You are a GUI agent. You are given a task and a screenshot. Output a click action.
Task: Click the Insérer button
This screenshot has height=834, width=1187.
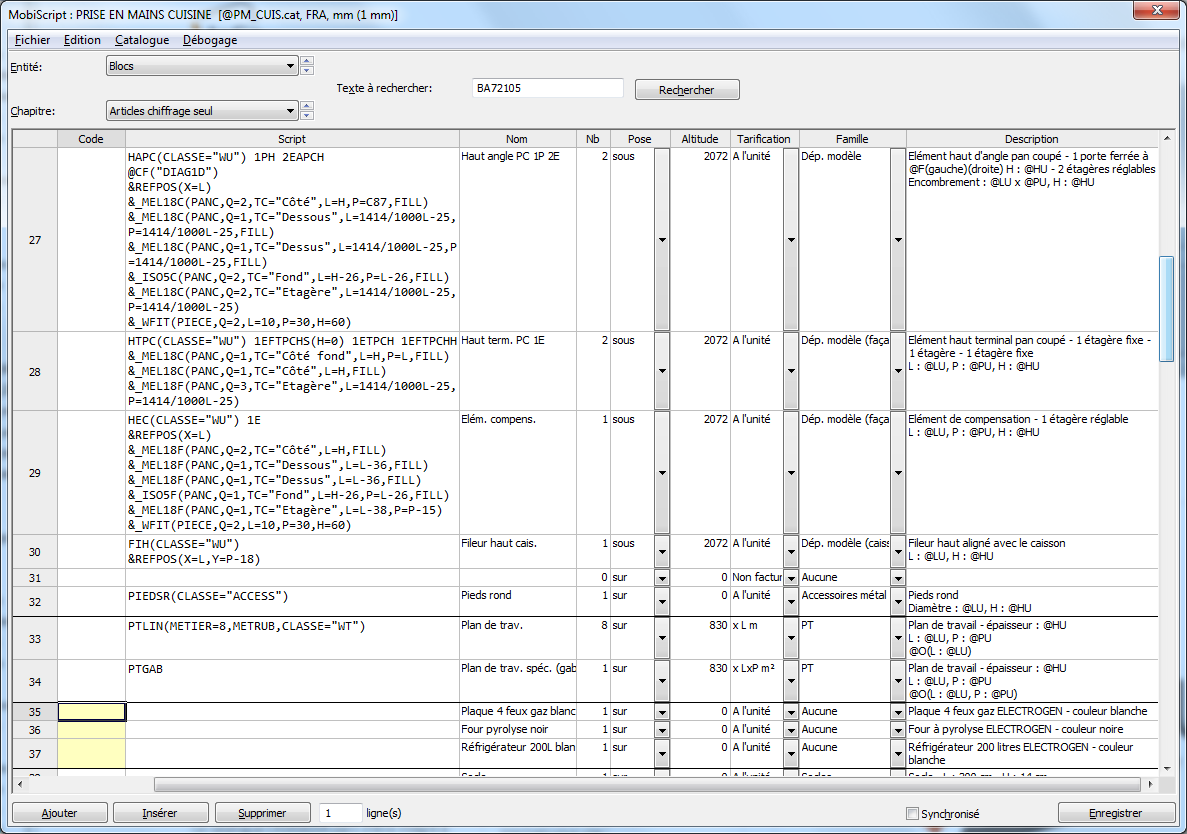pyautogui.click(x=160, y=813)
